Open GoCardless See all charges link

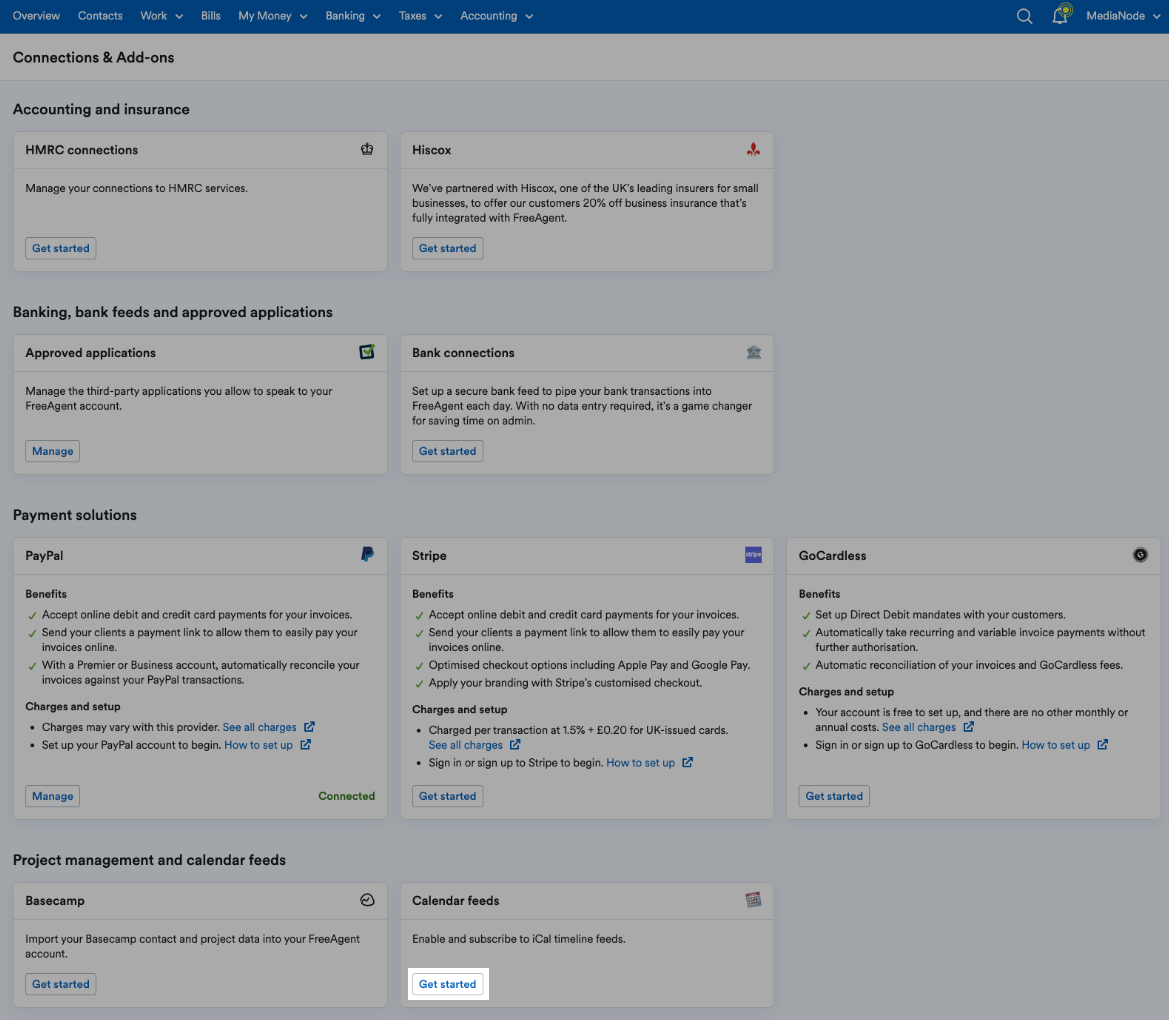[x=918, y=727]
